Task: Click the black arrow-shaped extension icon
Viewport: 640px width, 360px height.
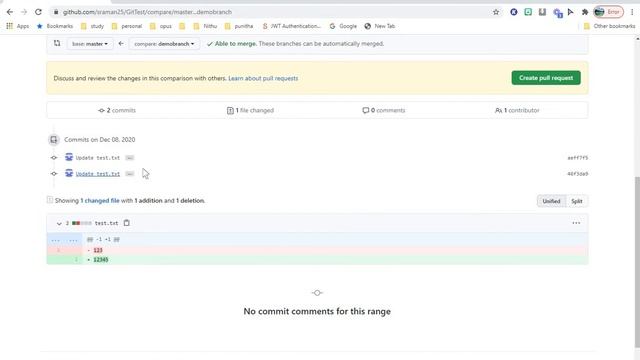Action: click(x=571, y=12)
